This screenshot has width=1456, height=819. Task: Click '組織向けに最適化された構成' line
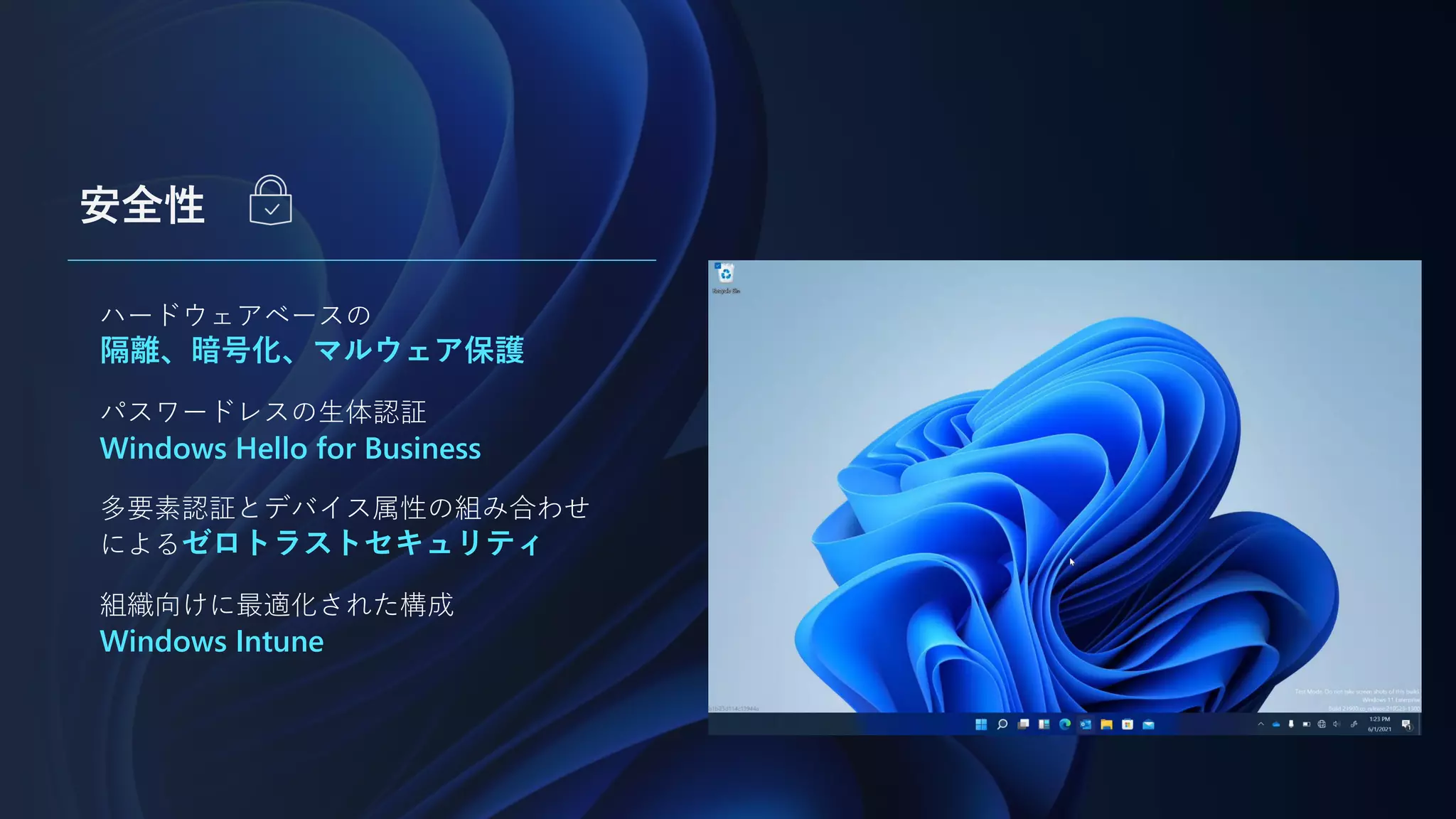point(277,604)
